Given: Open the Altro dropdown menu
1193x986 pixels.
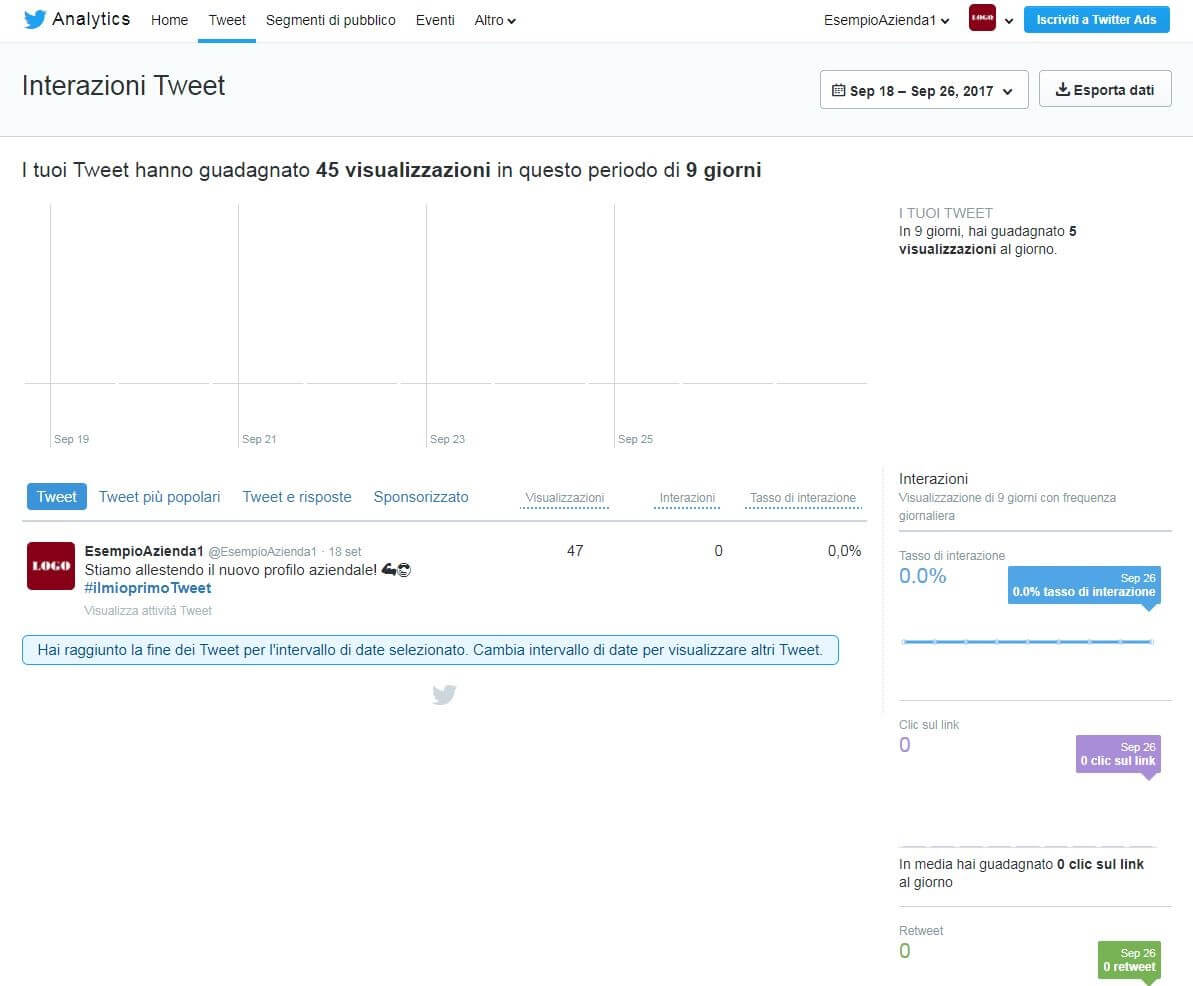Looking at the screenshot, I should click(x=495, y=21).
